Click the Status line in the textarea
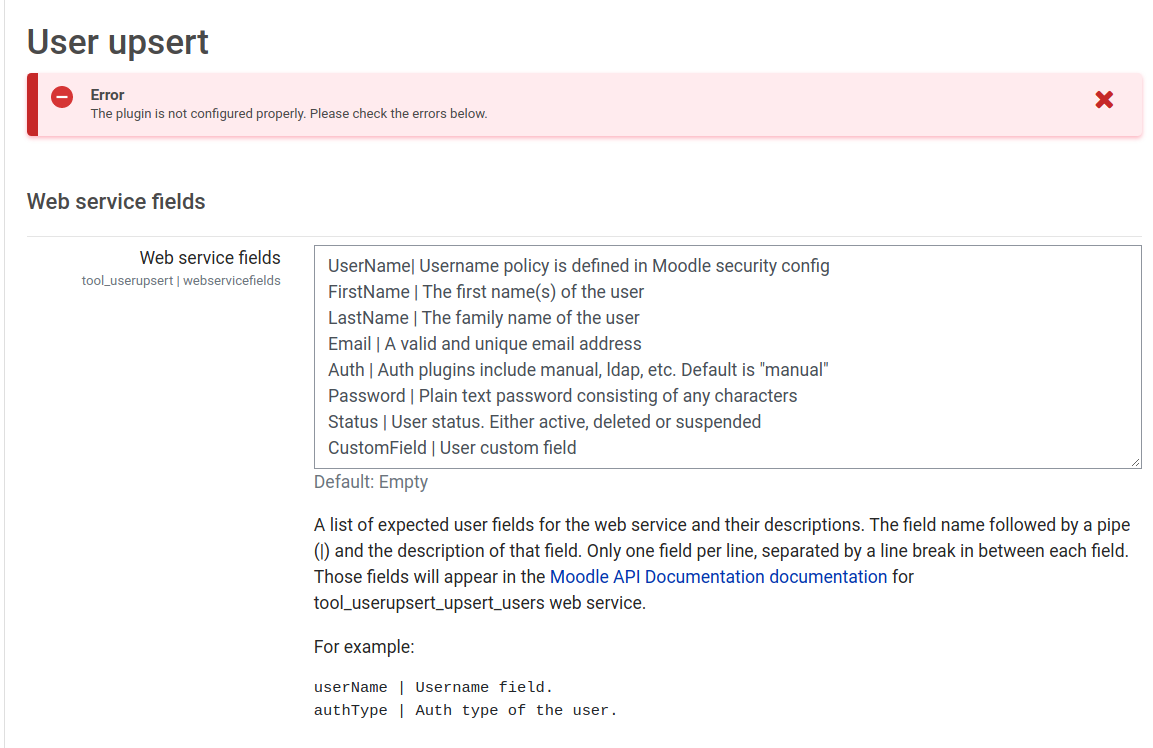This screenshot has width=1153, height=748. (544, 422)
